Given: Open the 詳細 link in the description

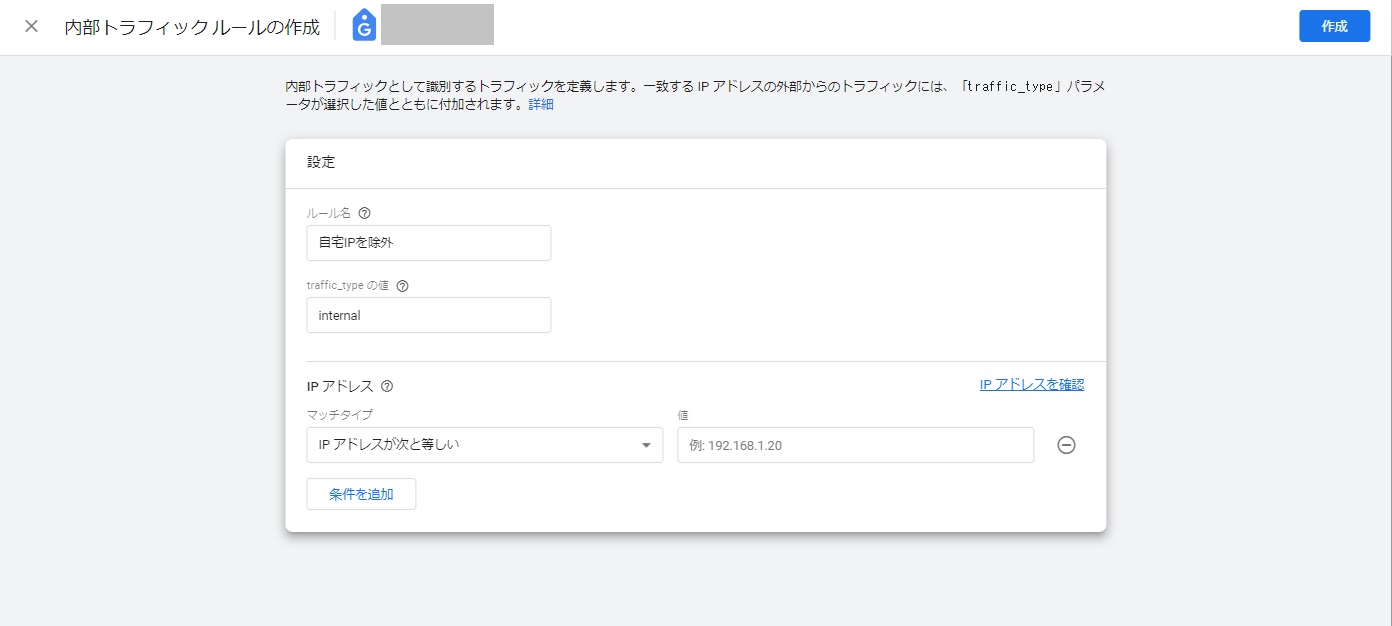Looking at the screenshot, I should point(541,104).
